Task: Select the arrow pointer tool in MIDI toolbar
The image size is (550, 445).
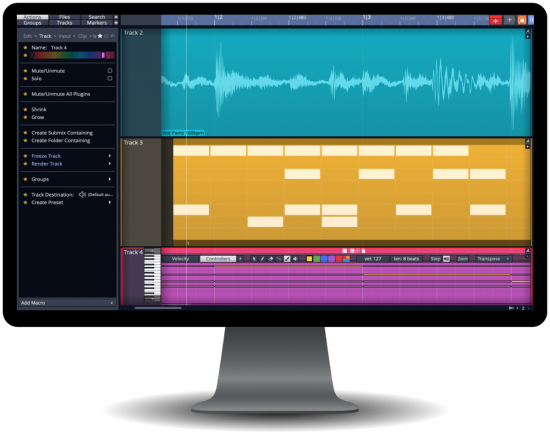Action: coord(254,259)
